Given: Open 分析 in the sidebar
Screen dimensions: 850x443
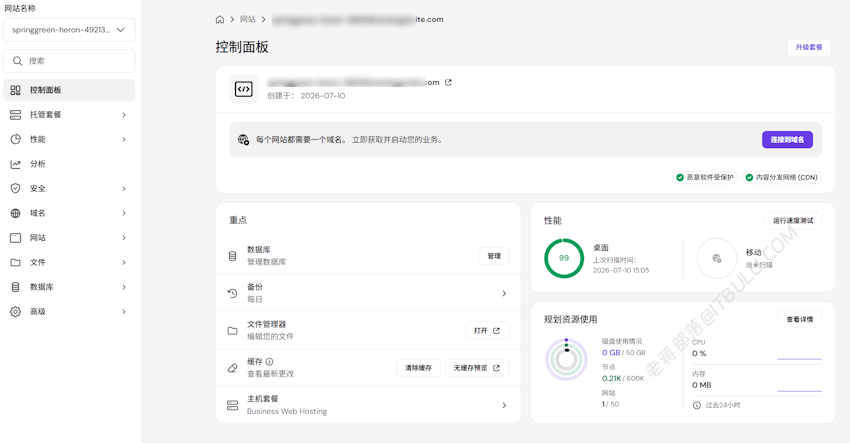Looking at the screenshot, I should pyautogui.click(x=69, y=164).
